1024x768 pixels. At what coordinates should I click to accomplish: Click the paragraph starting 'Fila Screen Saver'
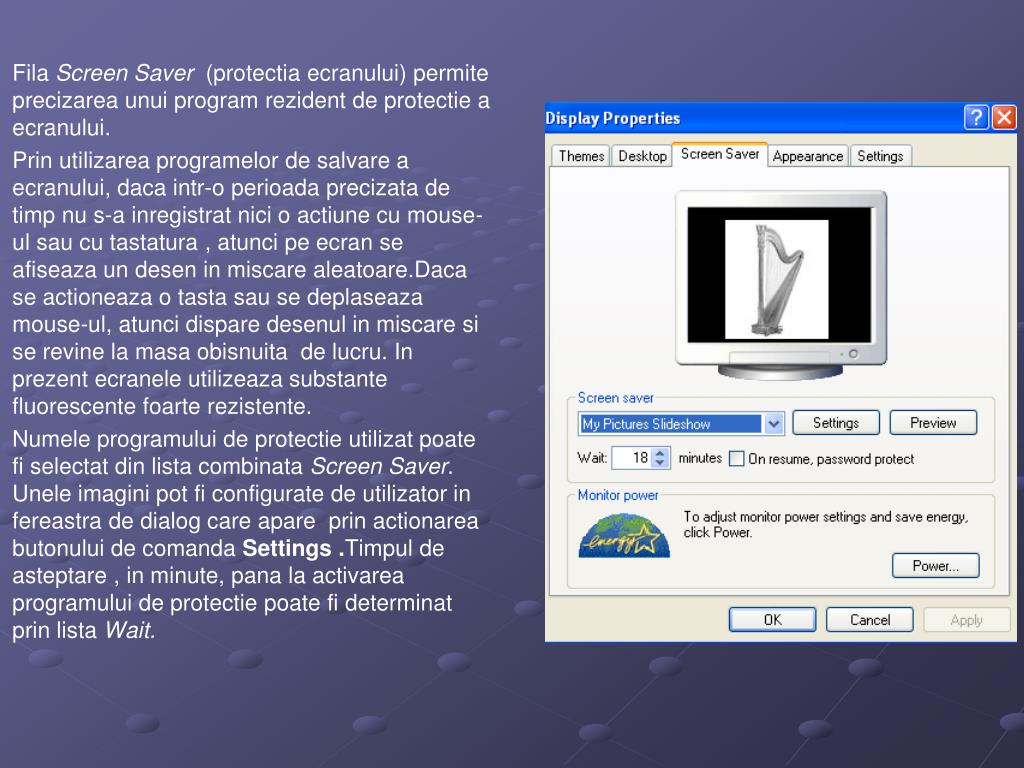coord(251,100)
